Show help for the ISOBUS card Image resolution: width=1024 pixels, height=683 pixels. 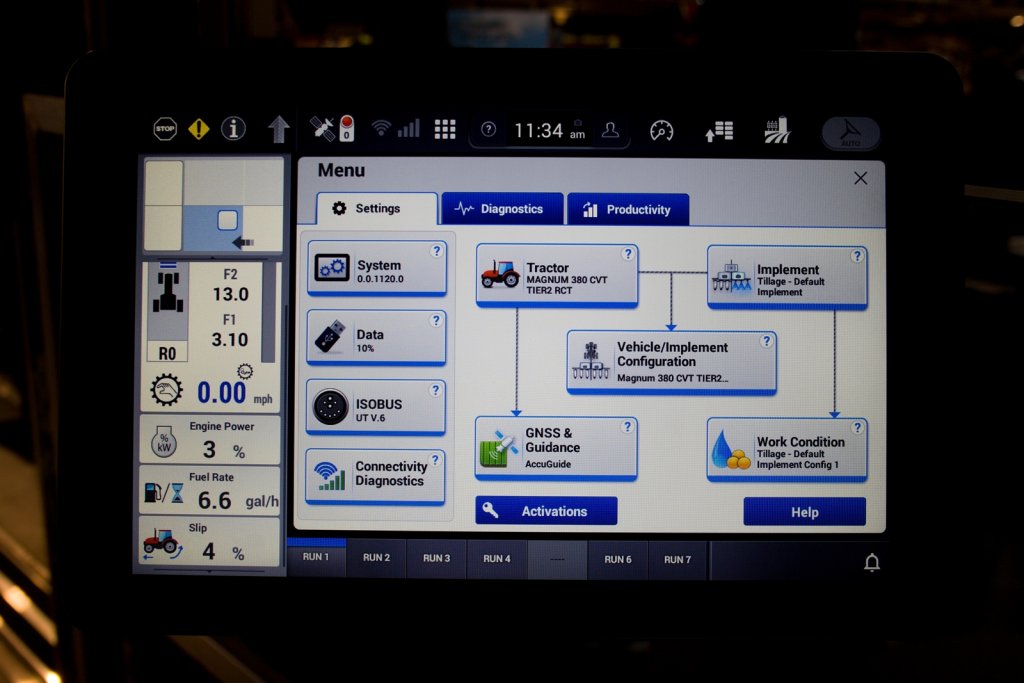(x=436, y=390)
